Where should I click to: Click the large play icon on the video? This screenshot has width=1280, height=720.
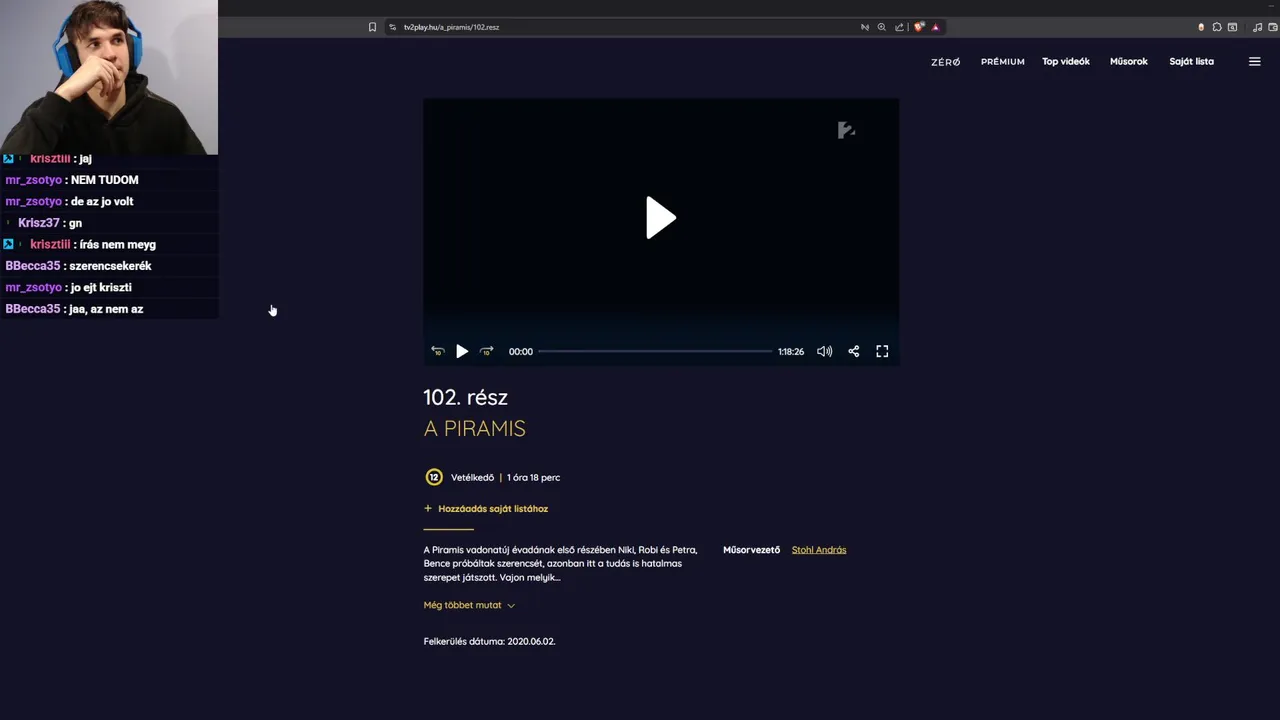660,217
